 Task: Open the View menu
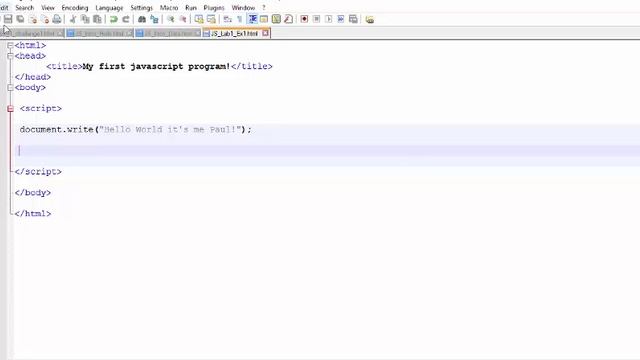point(48,8)
